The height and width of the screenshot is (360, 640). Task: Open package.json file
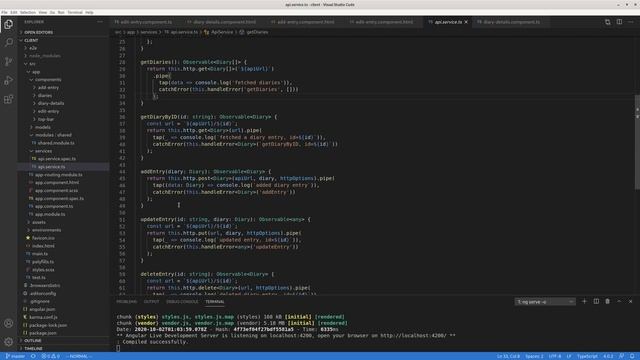tap(42, 333)
